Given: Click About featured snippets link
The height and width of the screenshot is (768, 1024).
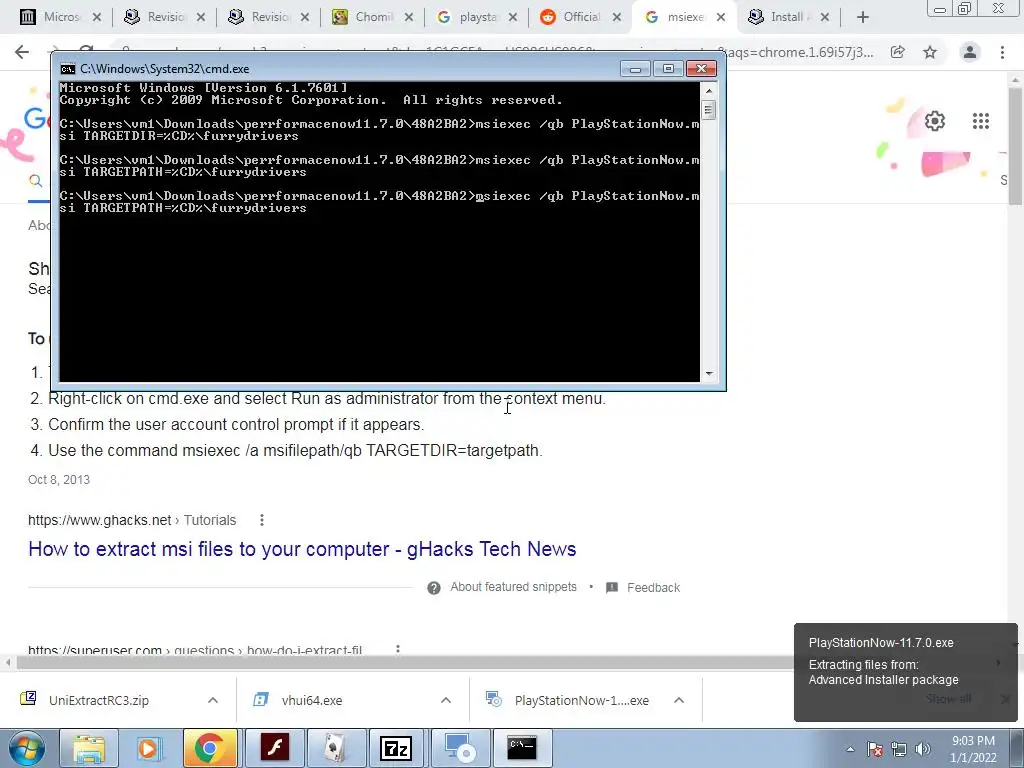Looking at the screenshot, I should point(513,587).
